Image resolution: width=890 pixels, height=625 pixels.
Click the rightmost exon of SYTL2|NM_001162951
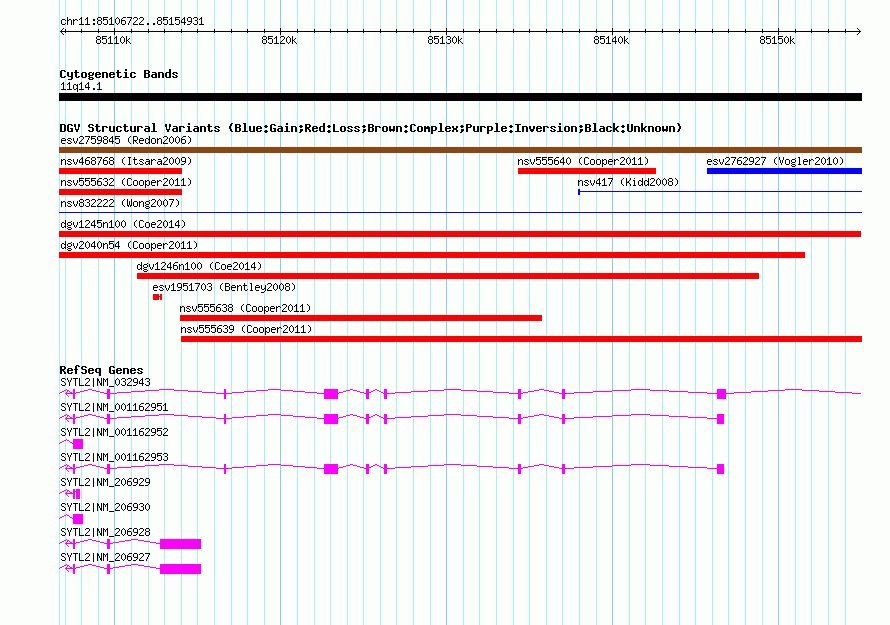720,419
